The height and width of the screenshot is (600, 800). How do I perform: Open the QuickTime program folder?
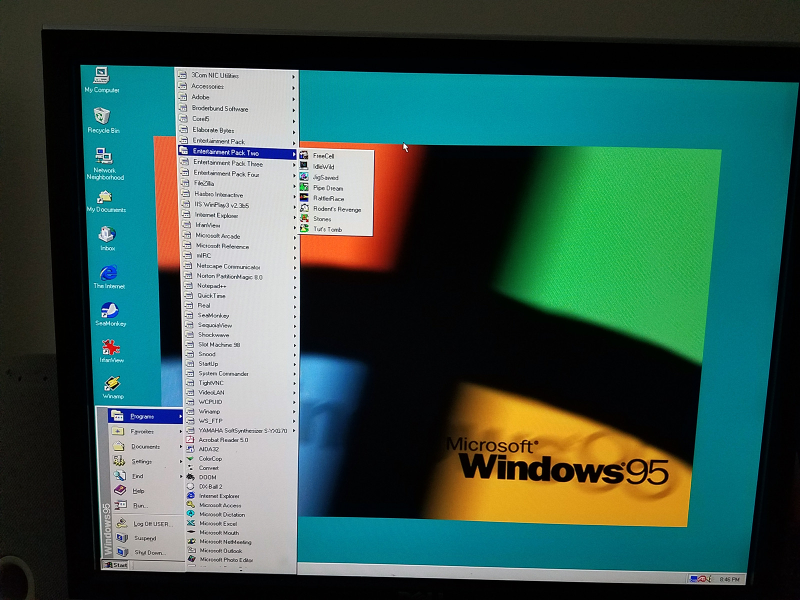click(x=240, y=295)
